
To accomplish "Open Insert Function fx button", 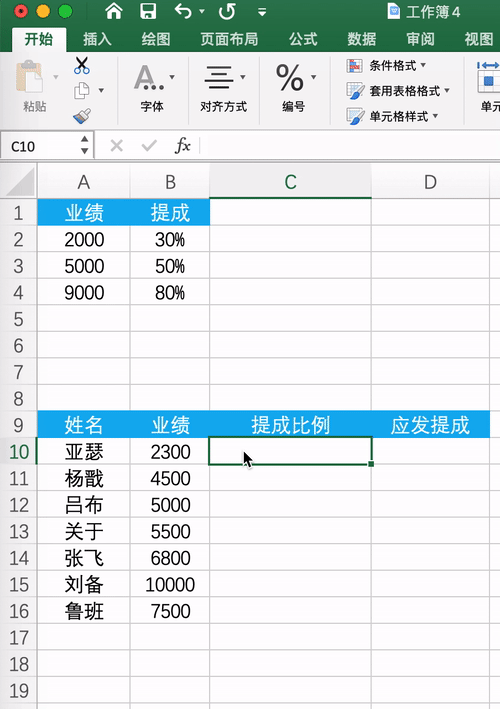I will (x=183, y=146).
